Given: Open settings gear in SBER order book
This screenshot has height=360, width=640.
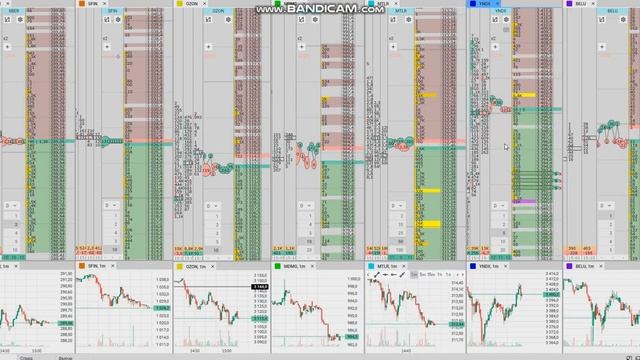Looking at the screenshot, I should tap(20, 19).
